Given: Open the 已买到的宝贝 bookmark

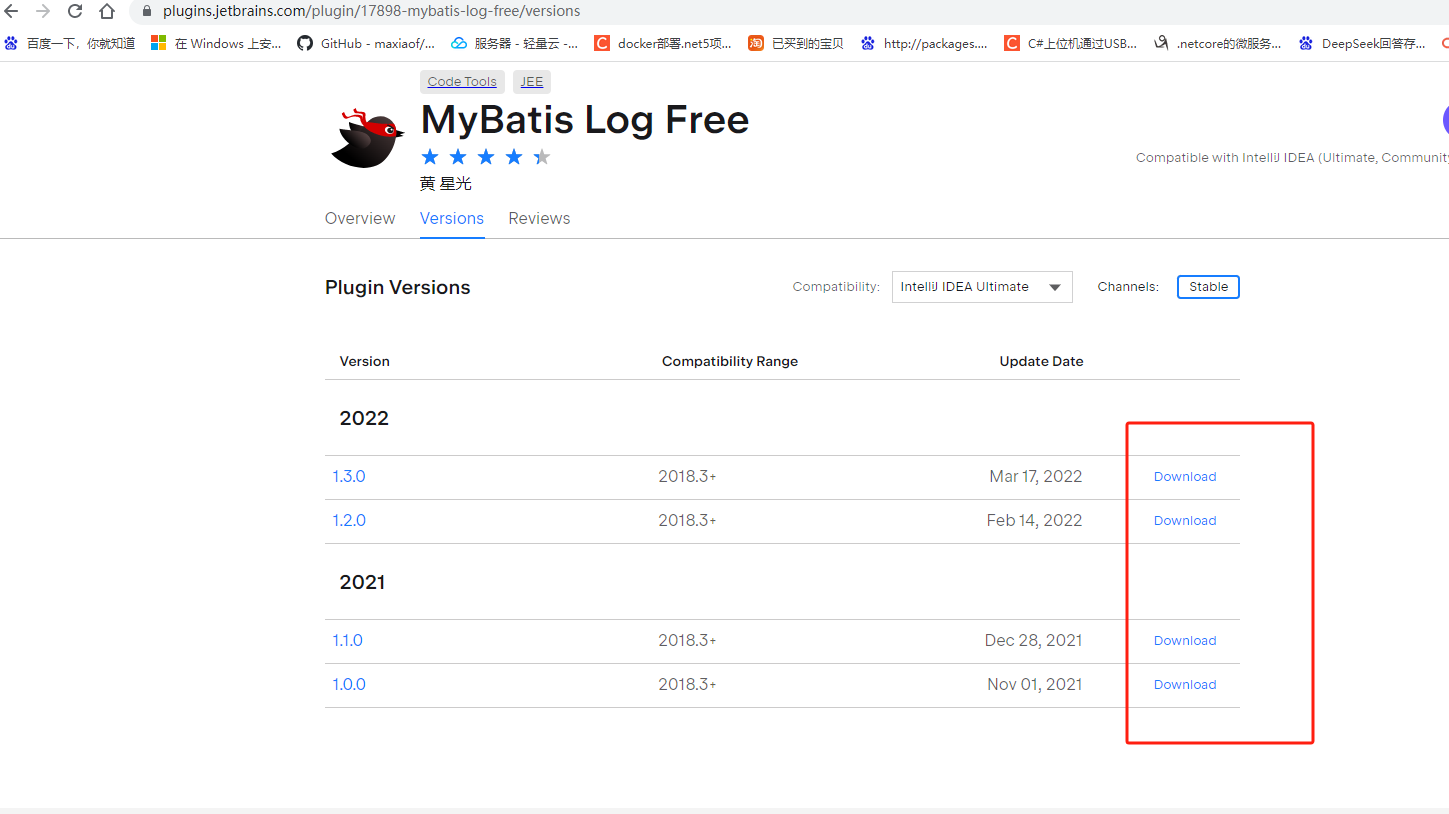Looking at the screenshot, I should coord(796,43).
